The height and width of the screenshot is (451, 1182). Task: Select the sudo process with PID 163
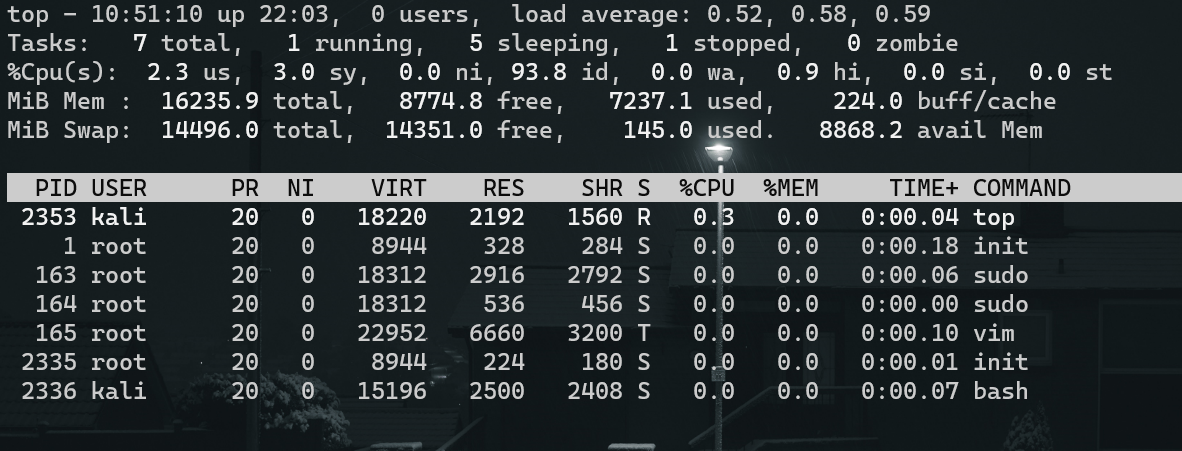point(1000,275)
